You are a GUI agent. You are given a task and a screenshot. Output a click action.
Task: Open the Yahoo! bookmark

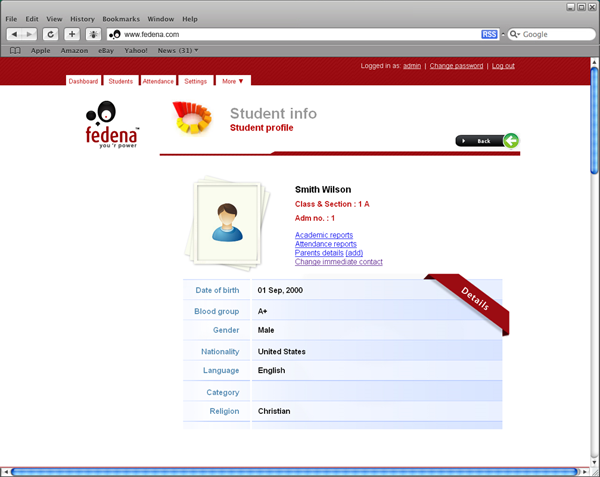pos(136,50)
